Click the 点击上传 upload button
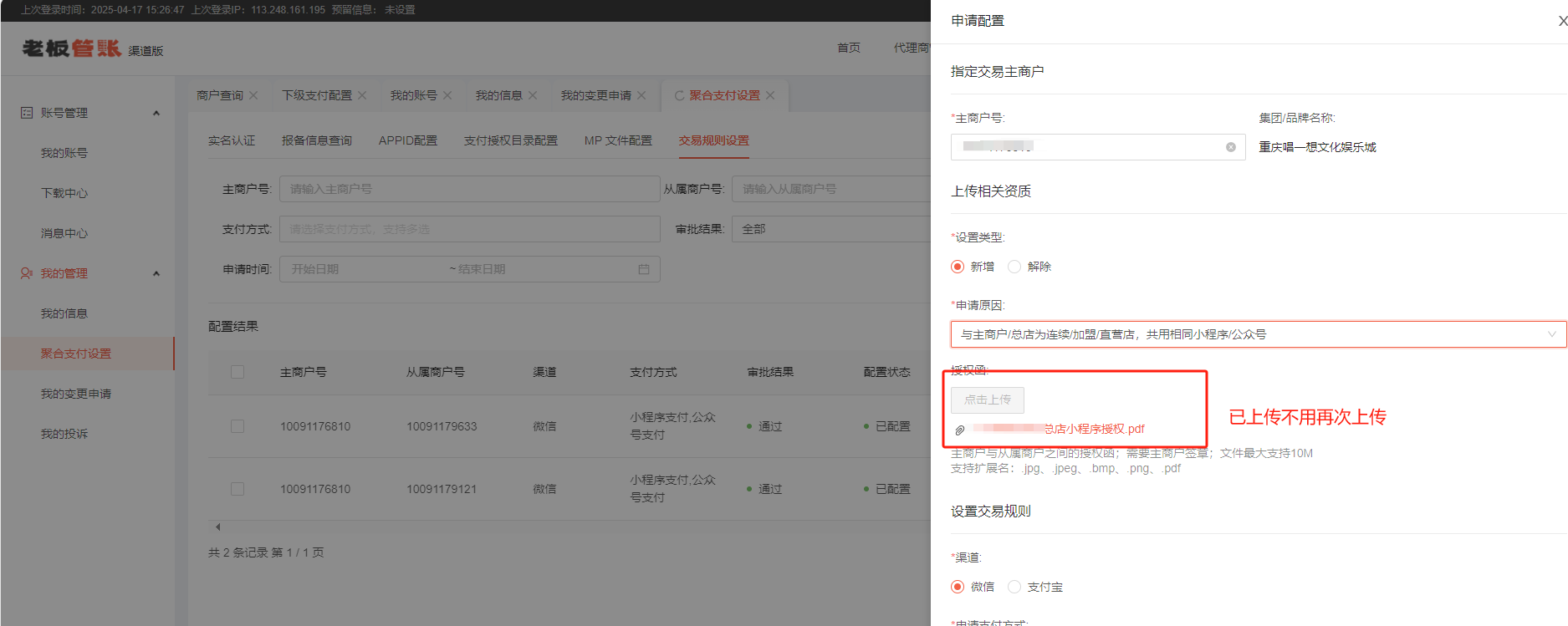The width and height of the screenshot is (1568, 626). [x=988, y=400]
